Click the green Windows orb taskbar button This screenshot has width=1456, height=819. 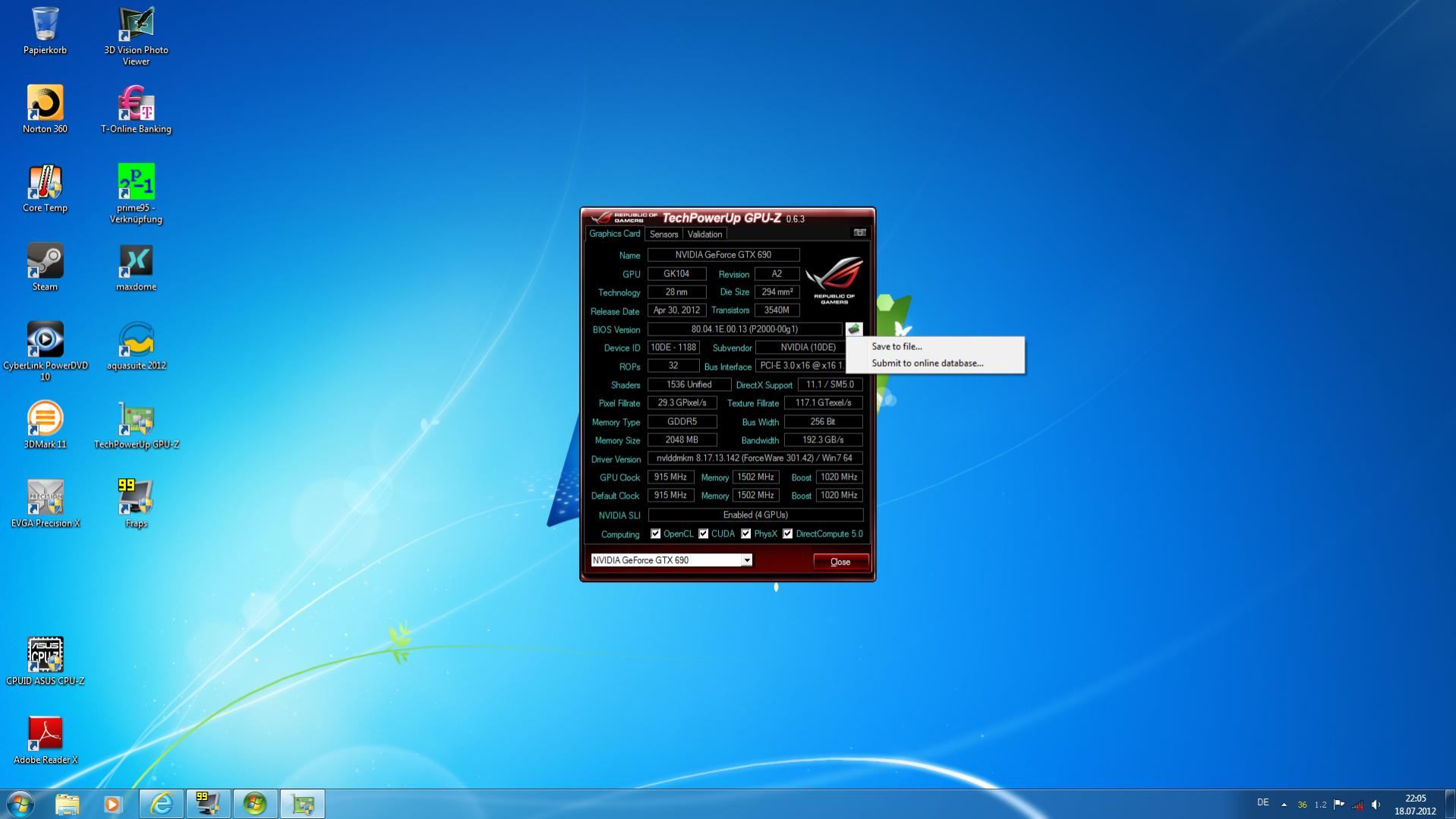click(255, 804)
